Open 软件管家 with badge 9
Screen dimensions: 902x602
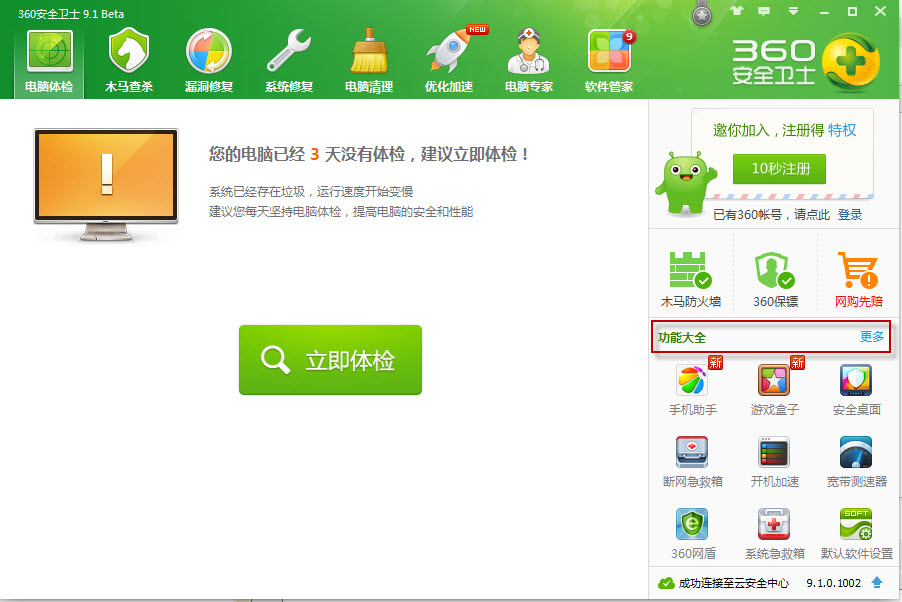point(609,62)
